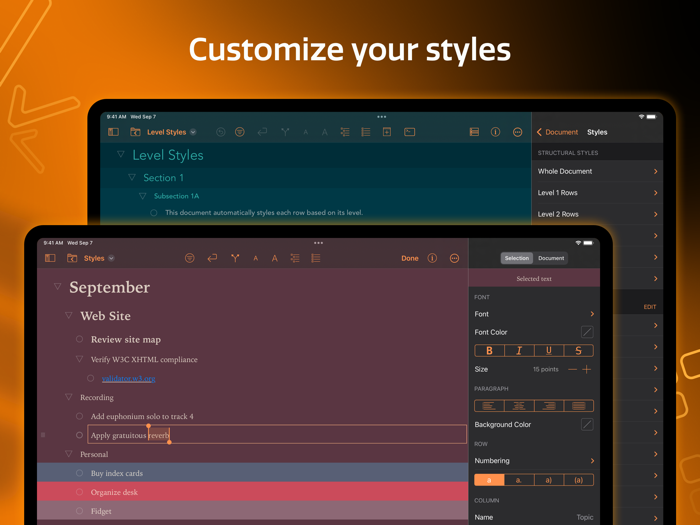Viewport: 700px width, 525px height.
Task: Justify paragraph alignment
Action: click(579, 405)
